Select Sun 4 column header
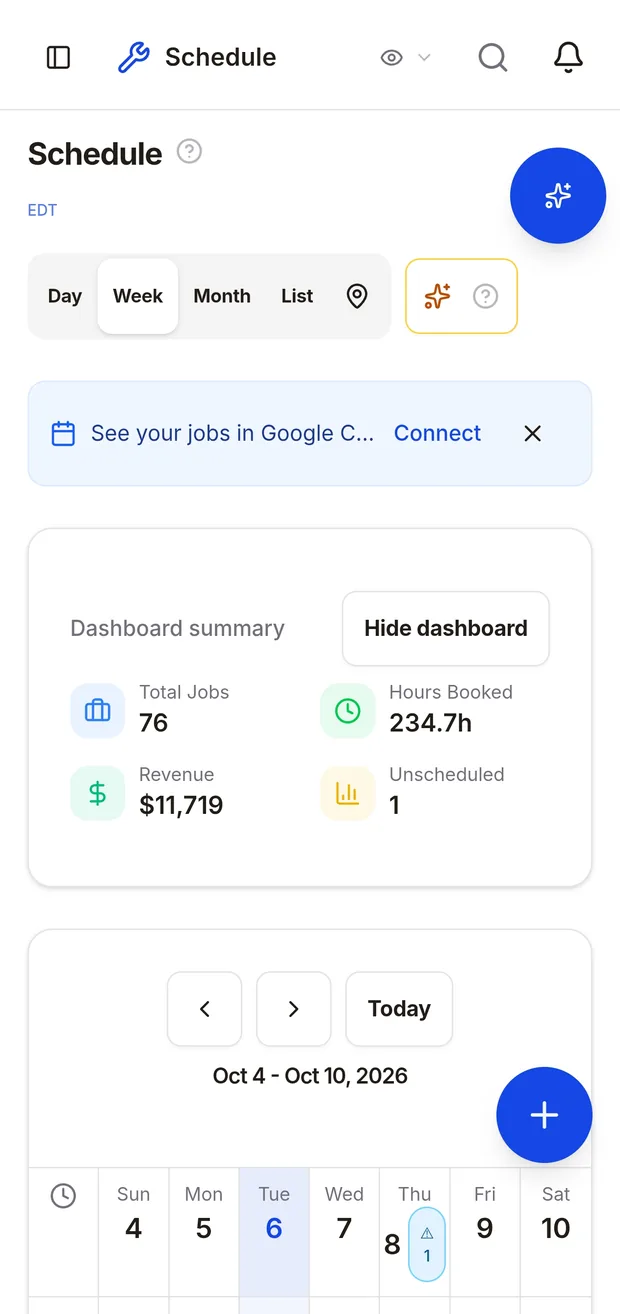 pyautogui.click(x=134, y=1232)
